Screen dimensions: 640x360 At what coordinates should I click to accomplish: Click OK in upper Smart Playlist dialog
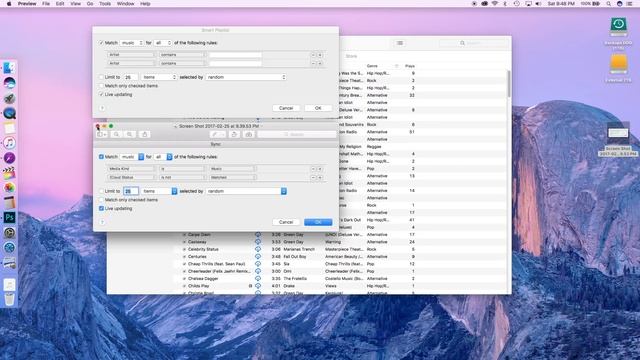click(x=318, y=108)
